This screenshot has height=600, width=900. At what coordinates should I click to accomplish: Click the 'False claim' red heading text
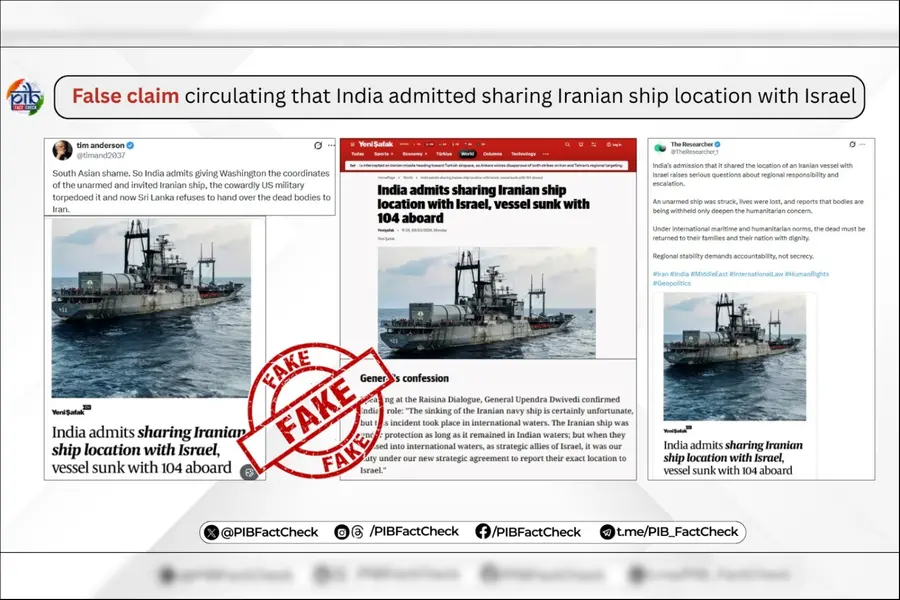(125, 96)
